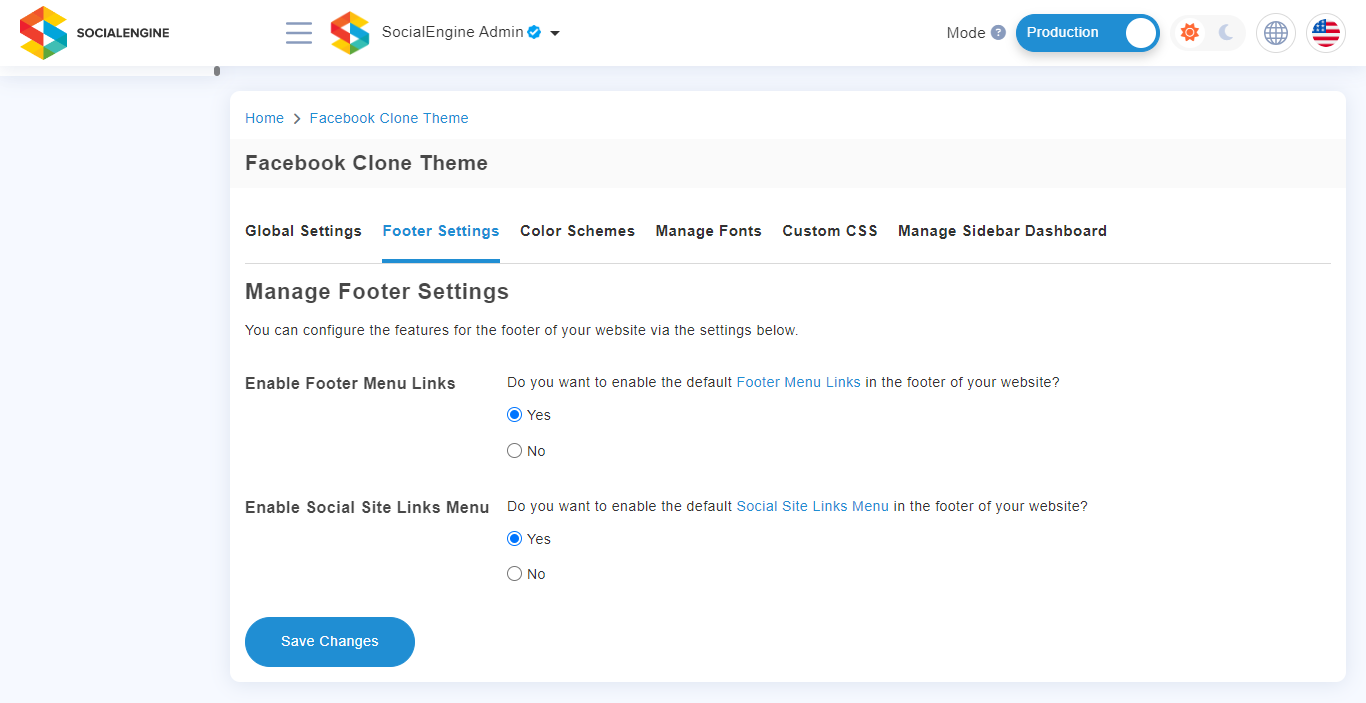This screenshot has width=1366, height=703.
Task: Switch to dark mode moon icon
Action: [1226, 33]
